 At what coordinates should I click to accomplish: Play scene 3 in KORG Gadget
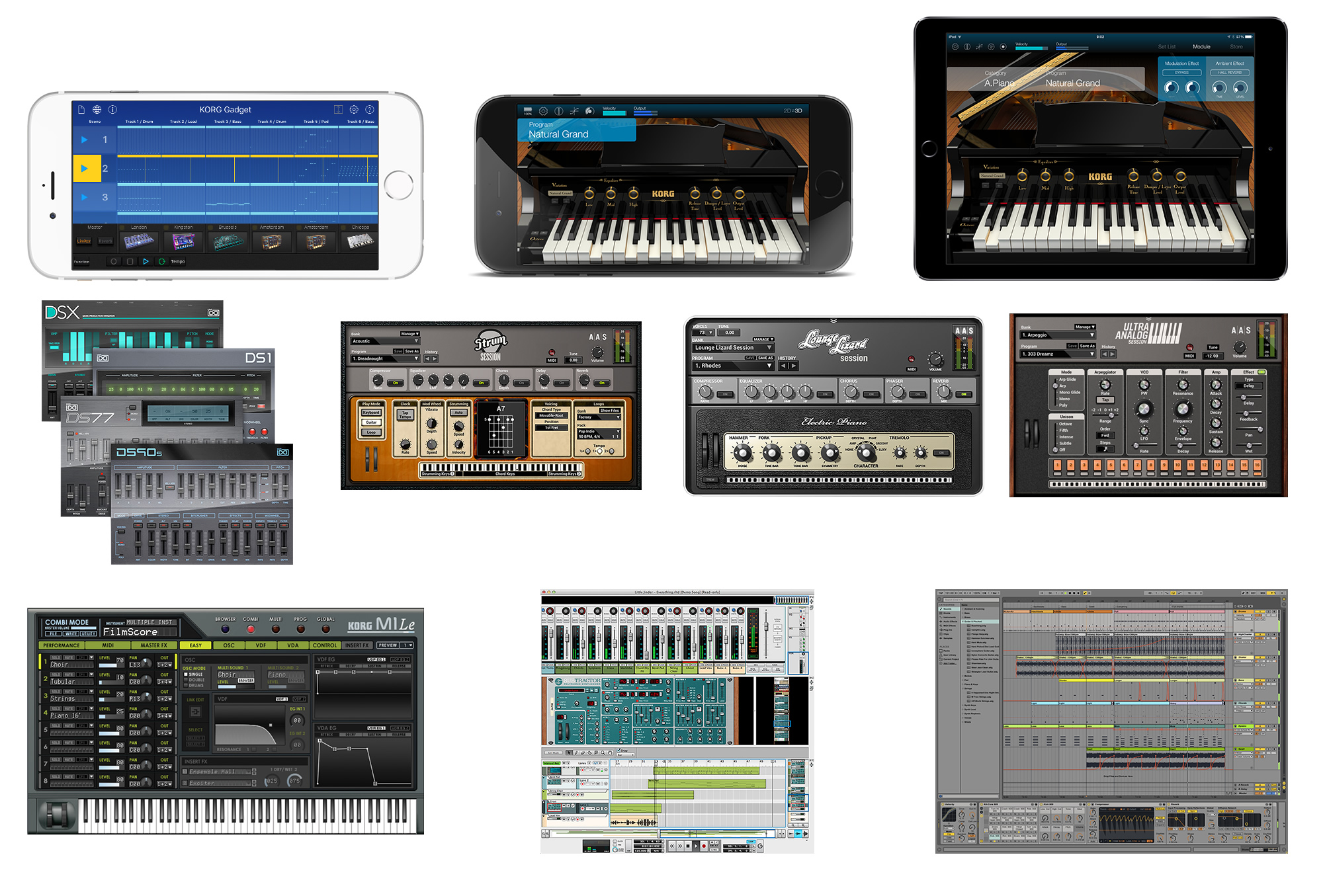(x=84, y=197)
